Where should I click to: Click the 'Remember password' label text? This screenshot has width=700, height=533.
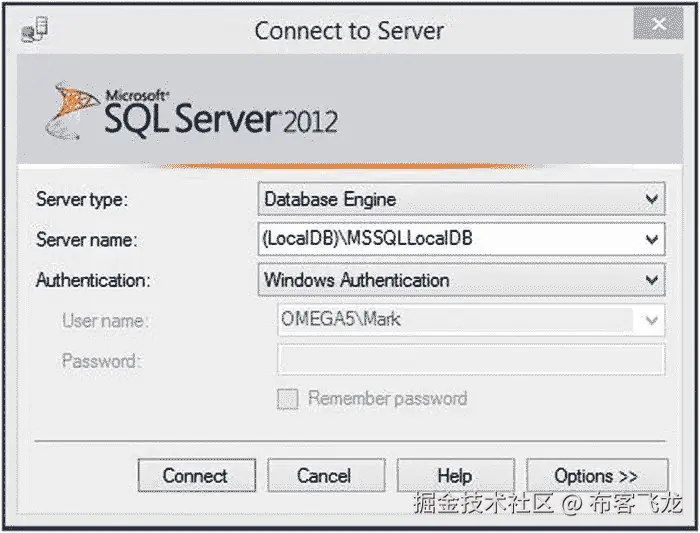coord(388,398)
